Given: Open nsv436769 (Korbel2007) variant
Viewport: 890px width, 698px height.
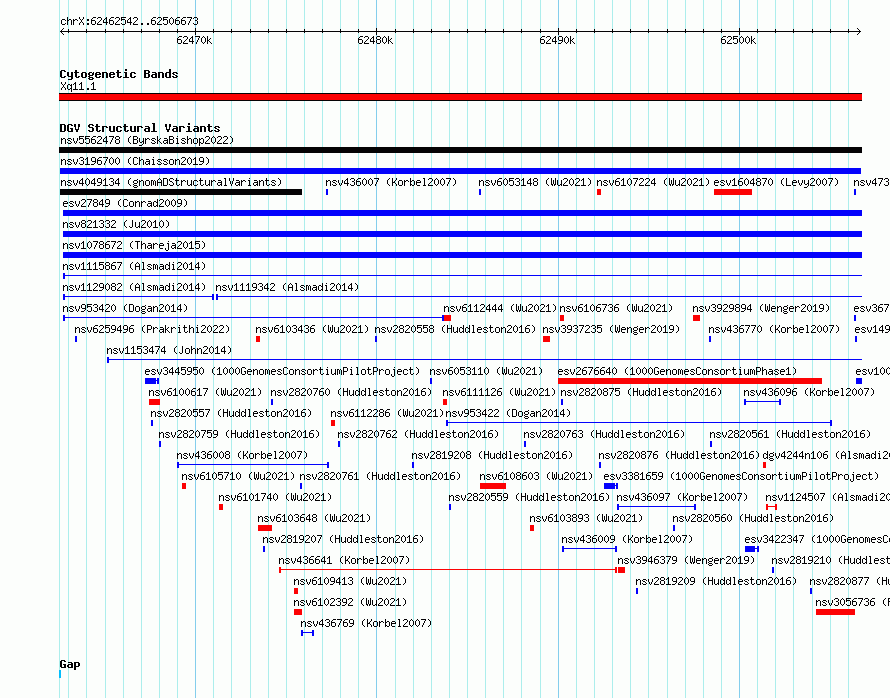Looking at the screenshot, I should pyautogui.click(x=366, y=623).
